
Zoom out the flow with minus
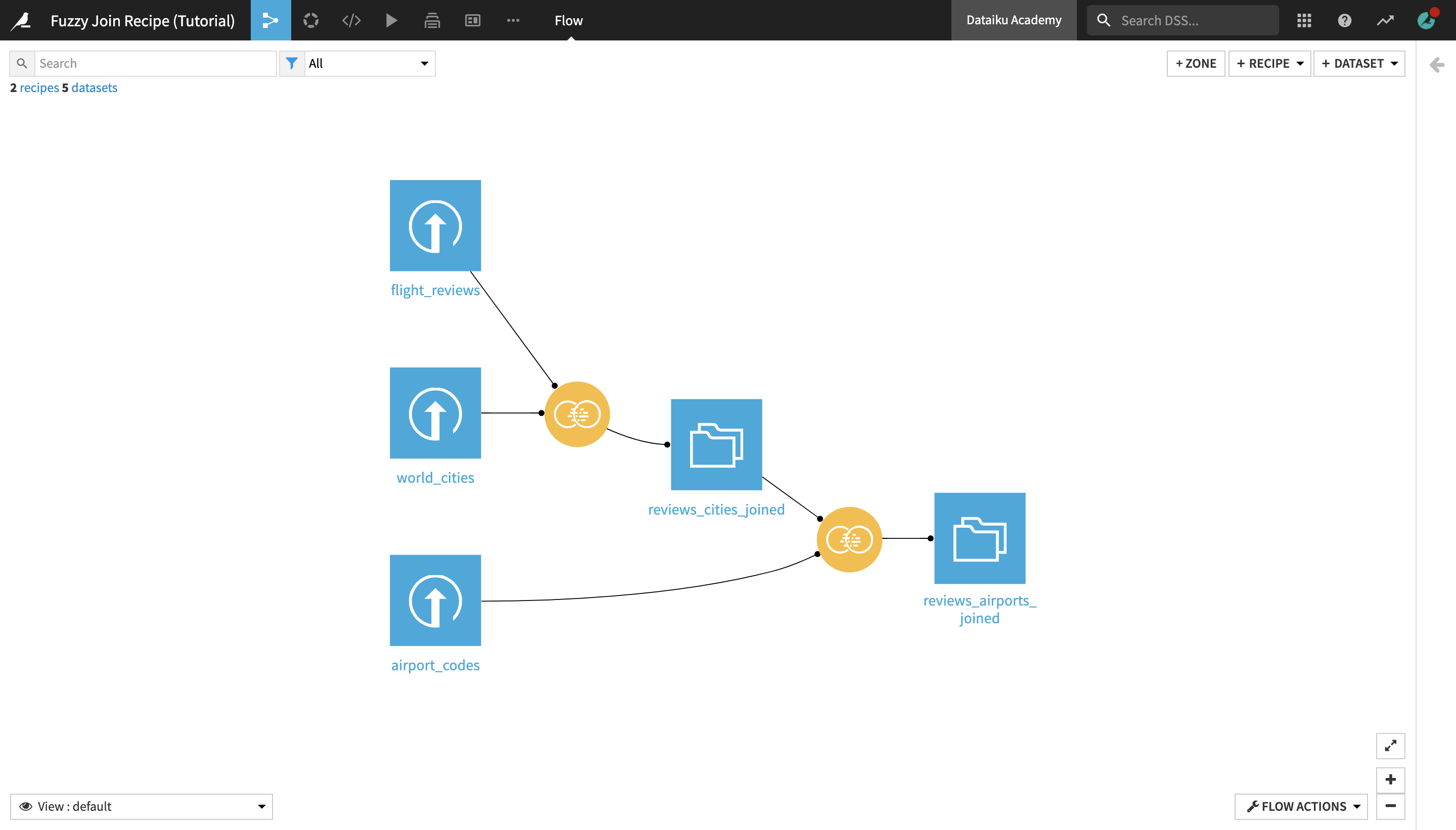(x=1390, y=806)
